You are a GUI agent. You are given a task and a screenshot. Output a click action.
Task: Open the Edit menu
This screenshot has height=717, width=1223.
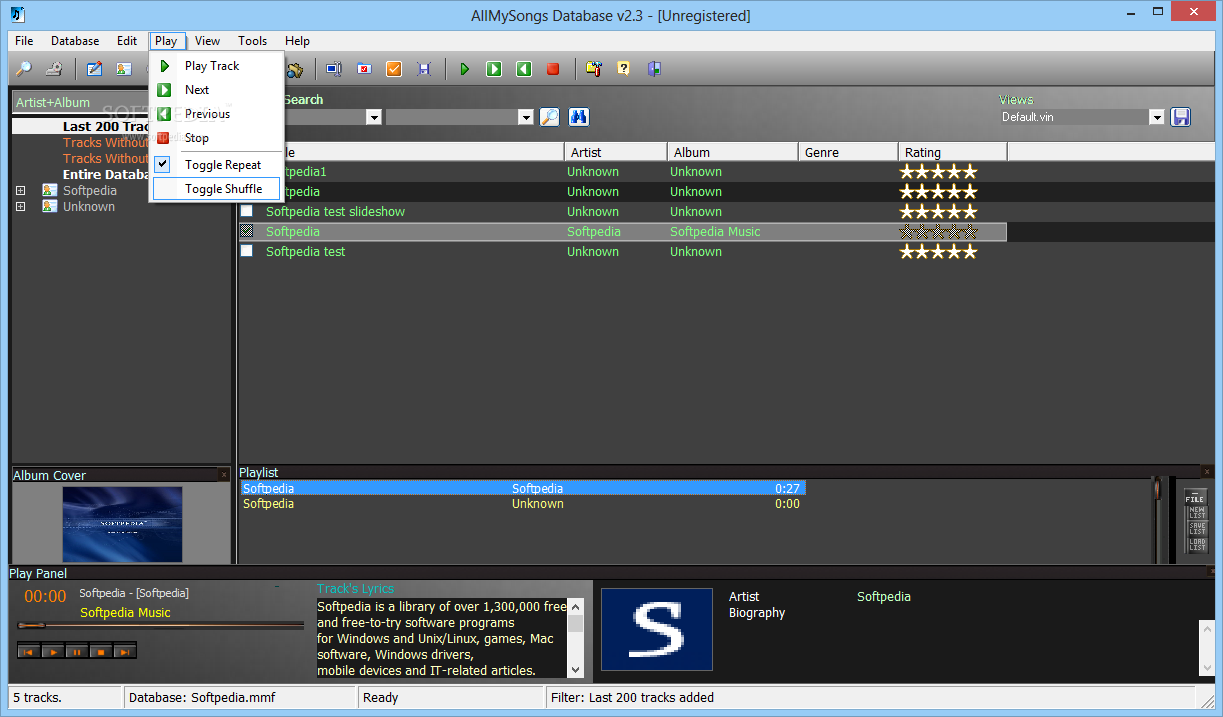pyautogui.click(x=127, y=41)
